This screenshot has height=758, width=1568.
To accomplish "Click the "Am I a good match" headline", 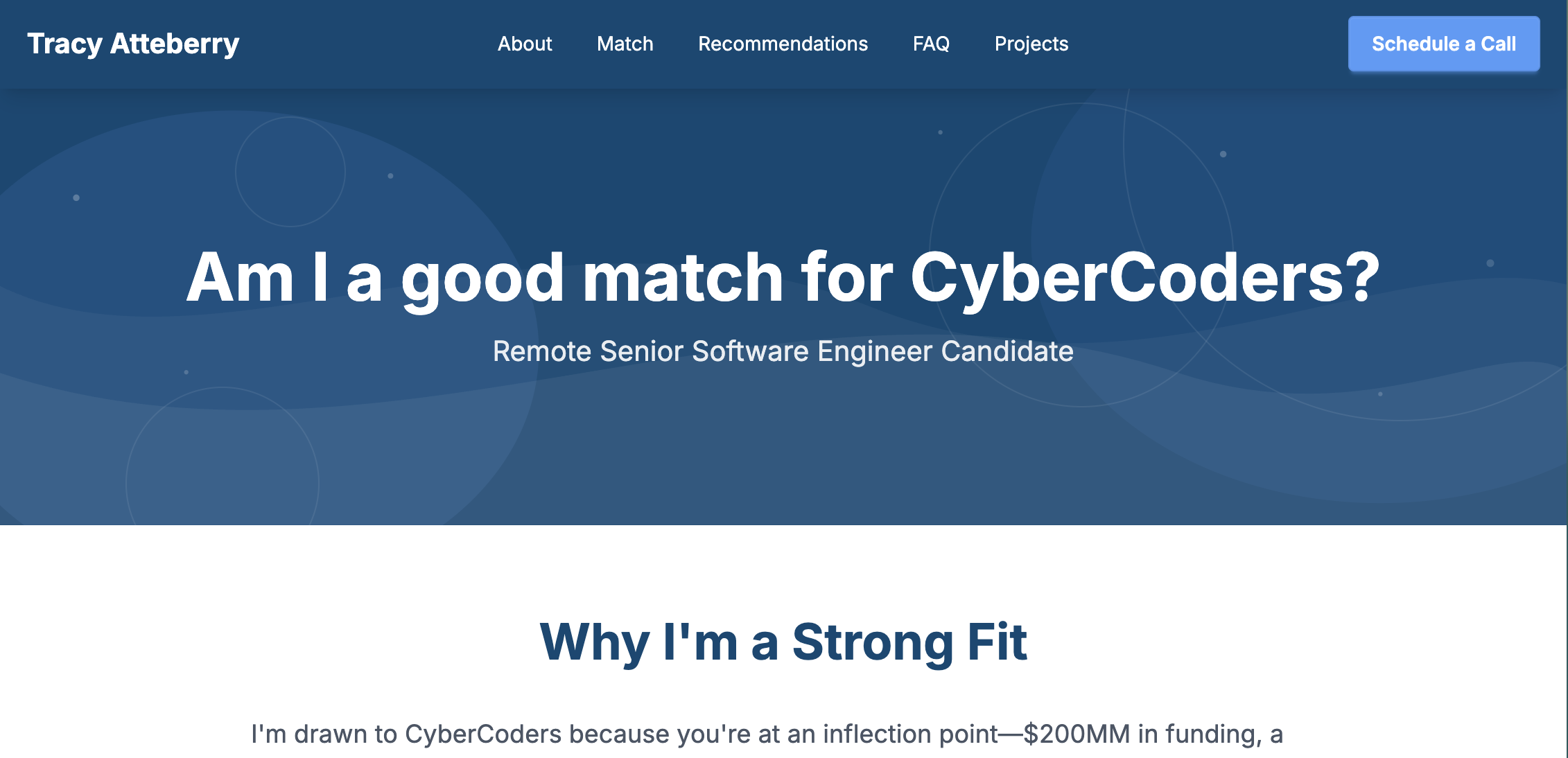I will point(783,277).
